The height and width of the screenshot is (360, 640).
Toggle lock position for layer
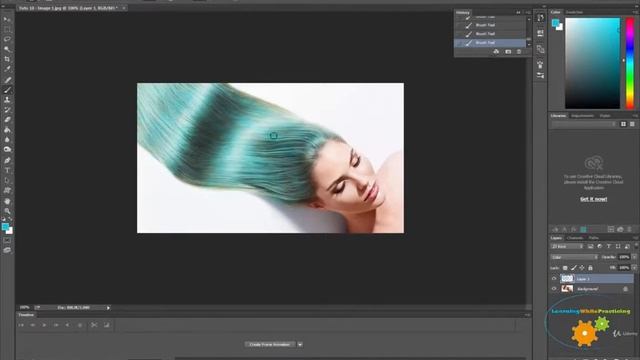[582, 268]
